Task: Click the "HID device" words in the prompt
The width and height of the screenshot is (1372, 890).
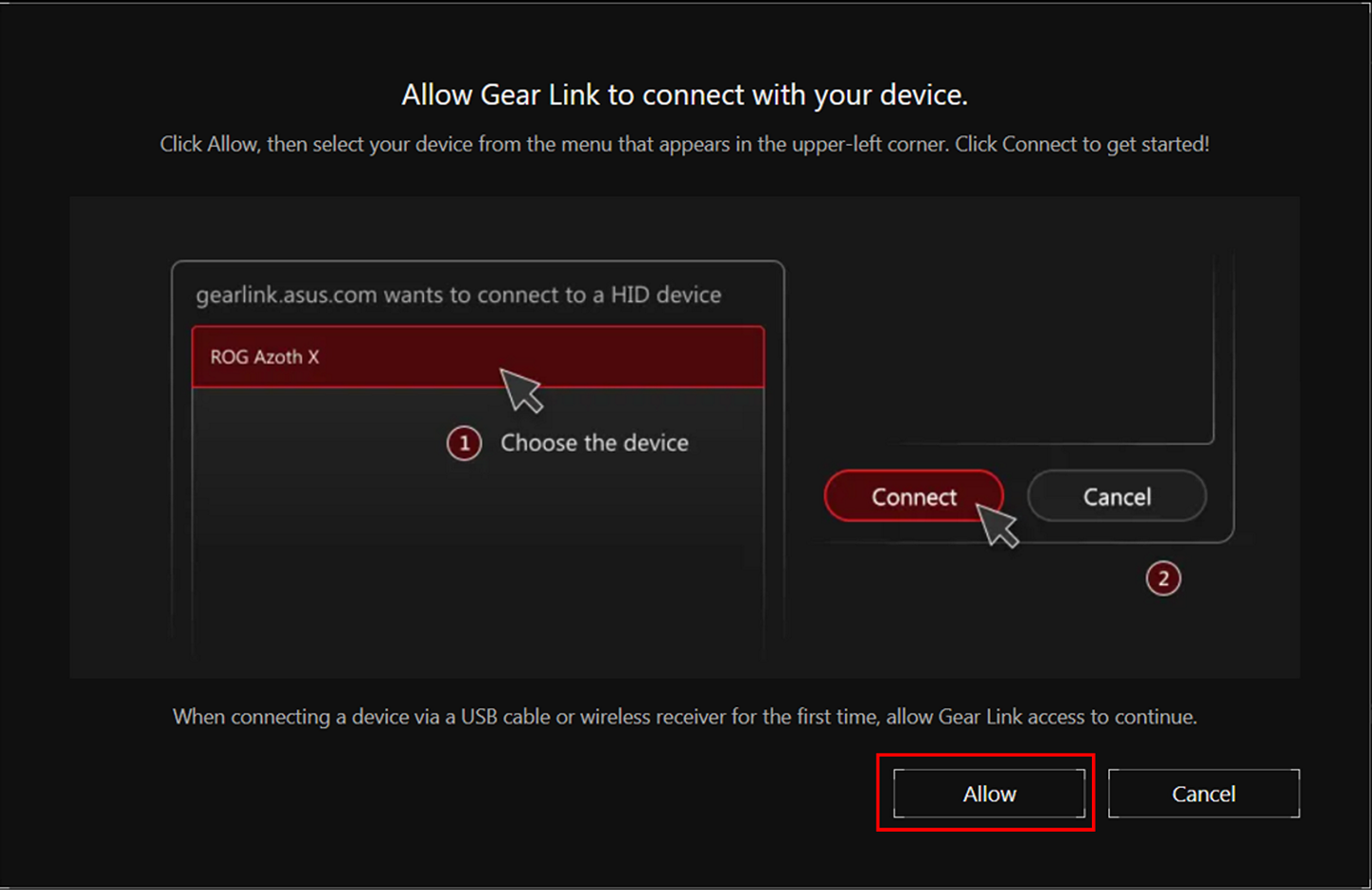Action: [665, 295]
